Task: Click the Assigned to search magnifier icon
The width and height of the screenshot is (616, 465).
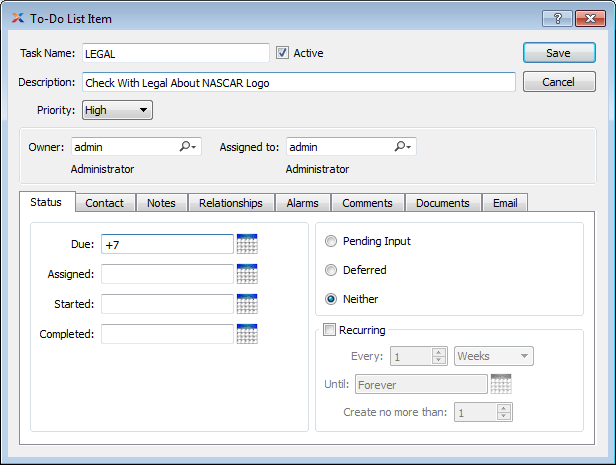Action: (x=401, y=147)
